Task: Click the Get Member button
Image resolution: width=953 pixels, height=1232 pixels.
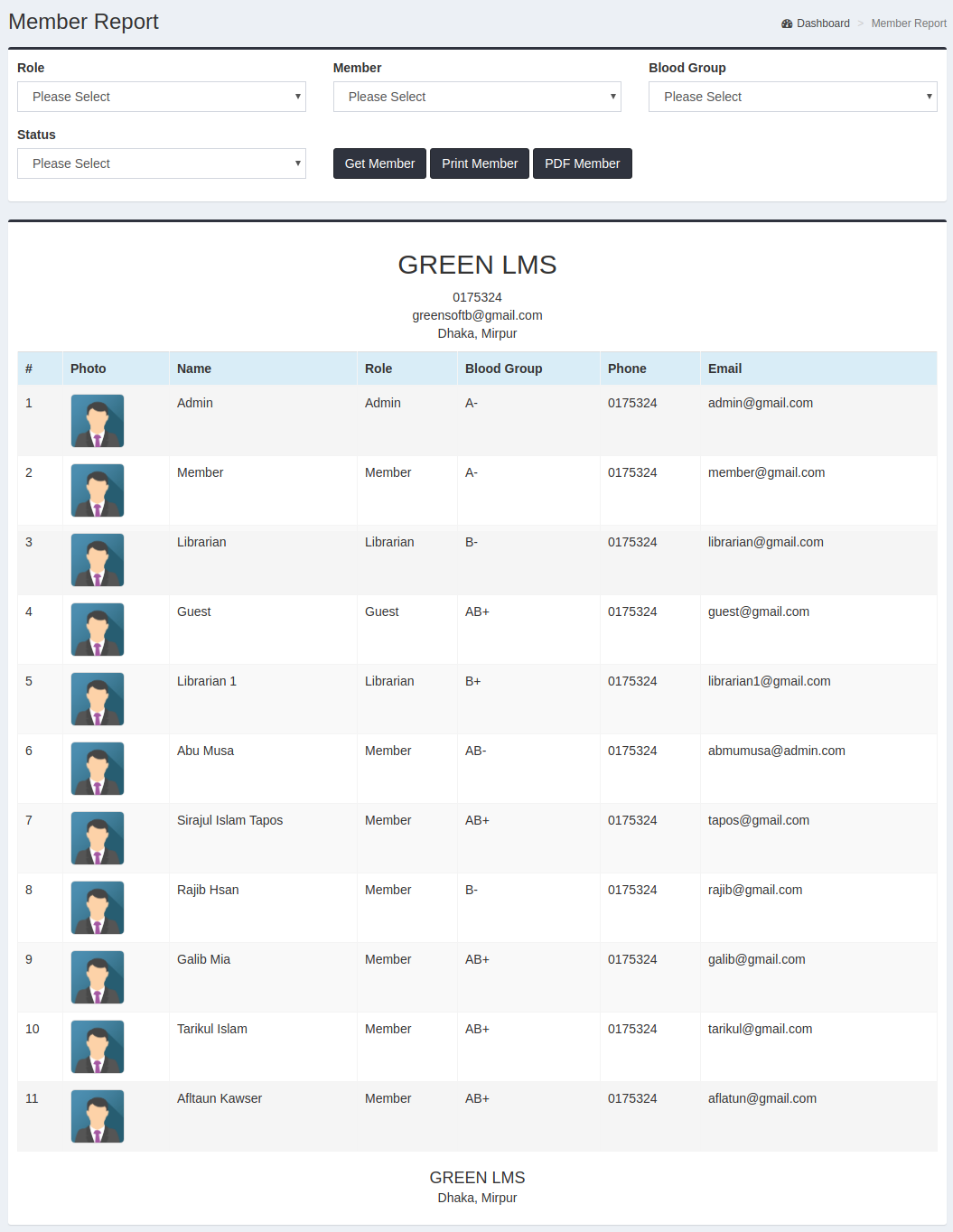Action: pyautogui.click(x=379, y=163)
